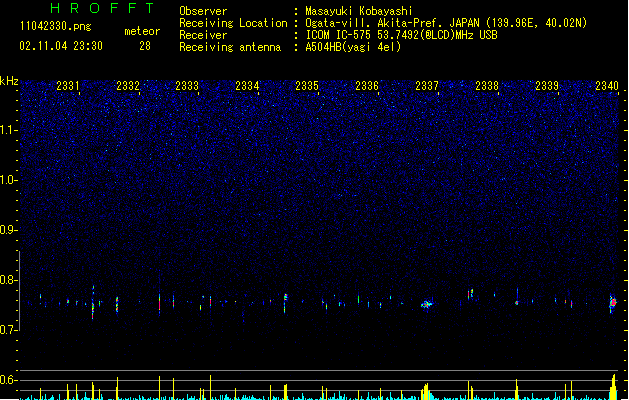Click the ICOM IC-575 receiver text

pyautogui.click(x=401, y=35)
